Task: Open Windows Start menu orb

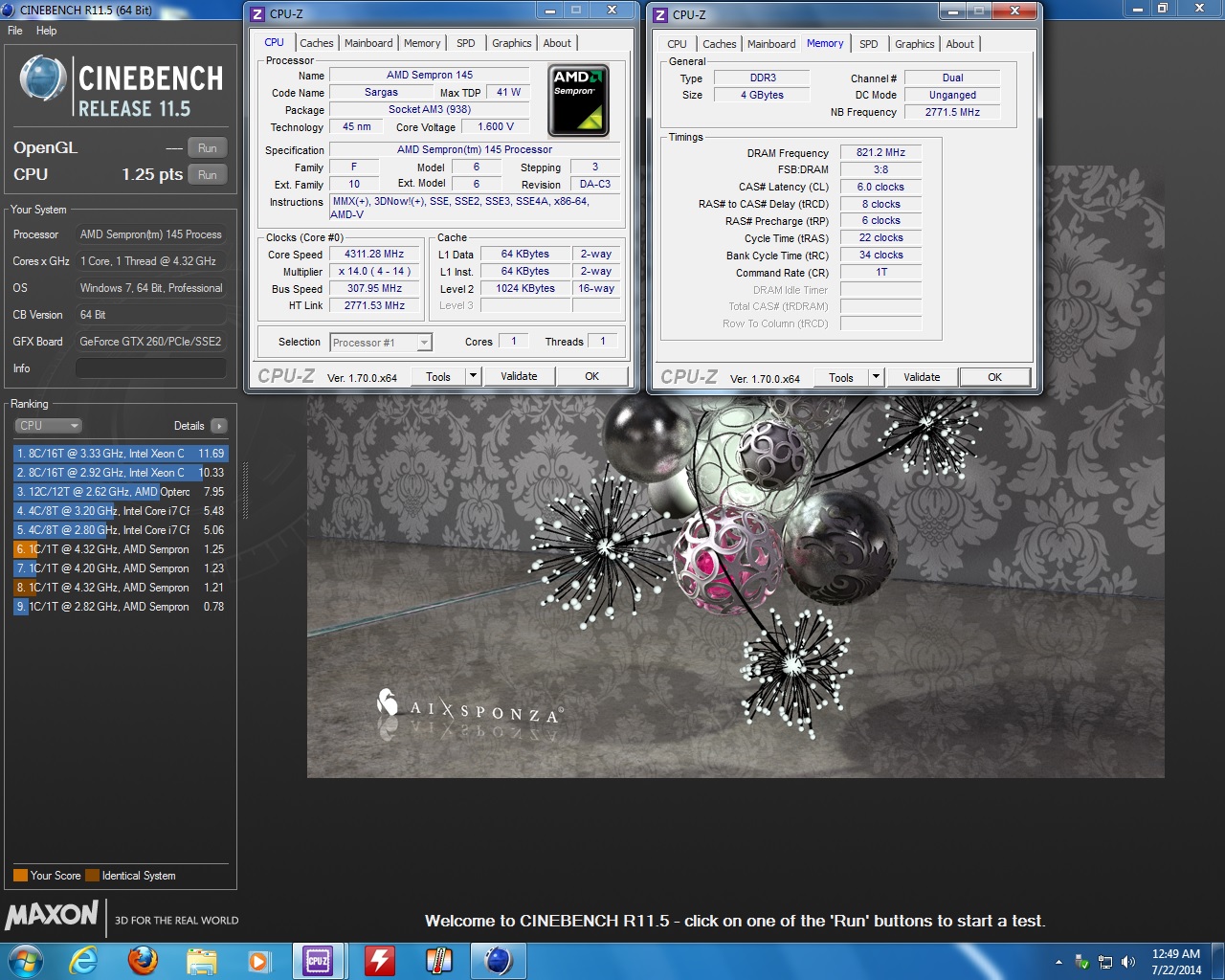Action: 25,960
